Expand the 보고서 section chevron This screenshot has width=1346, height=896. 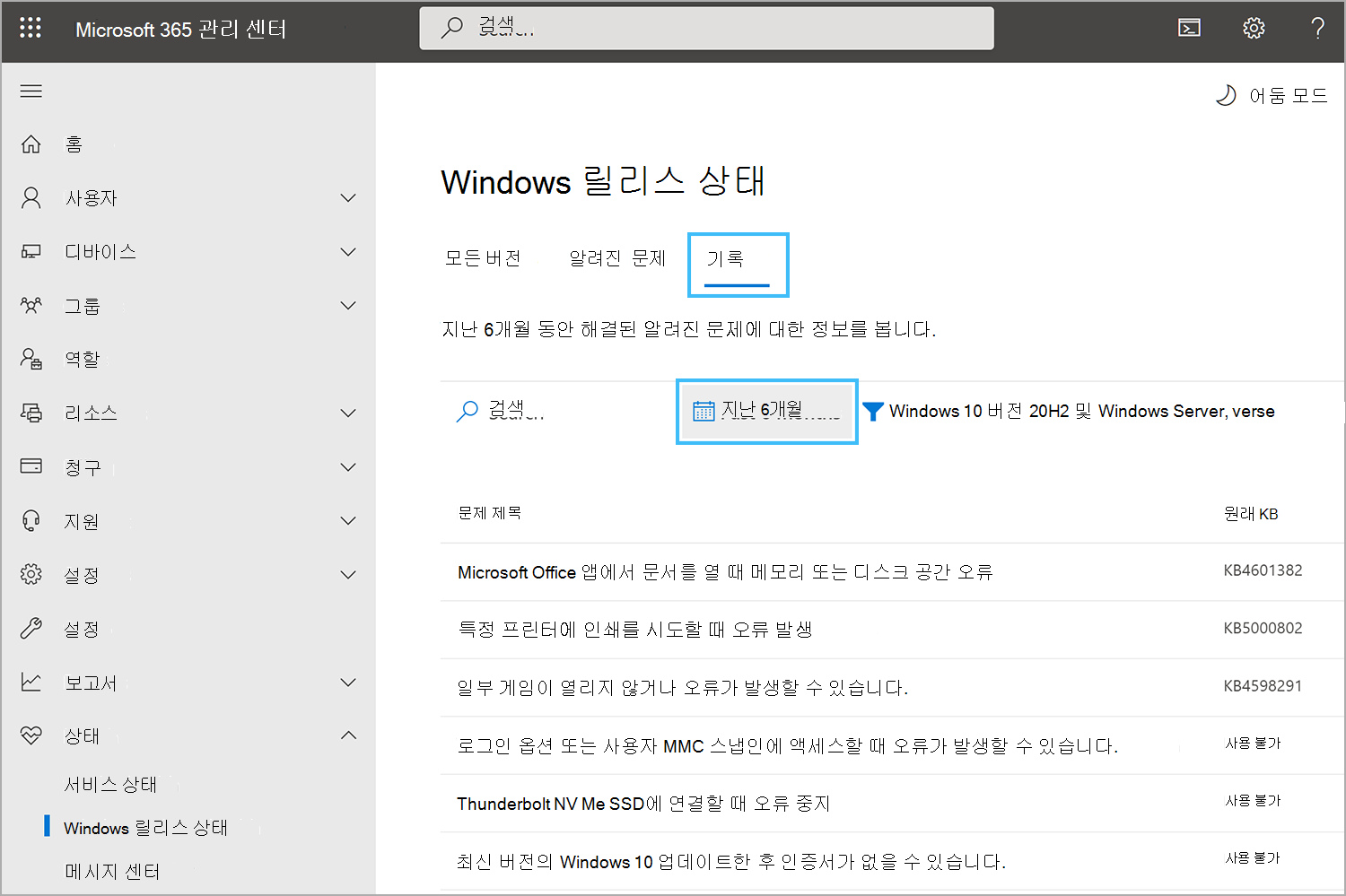tap(348, 683)
